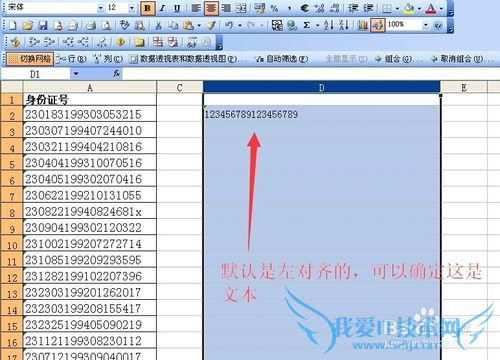
Task: Select row 8 header
Action: [12, 212]
